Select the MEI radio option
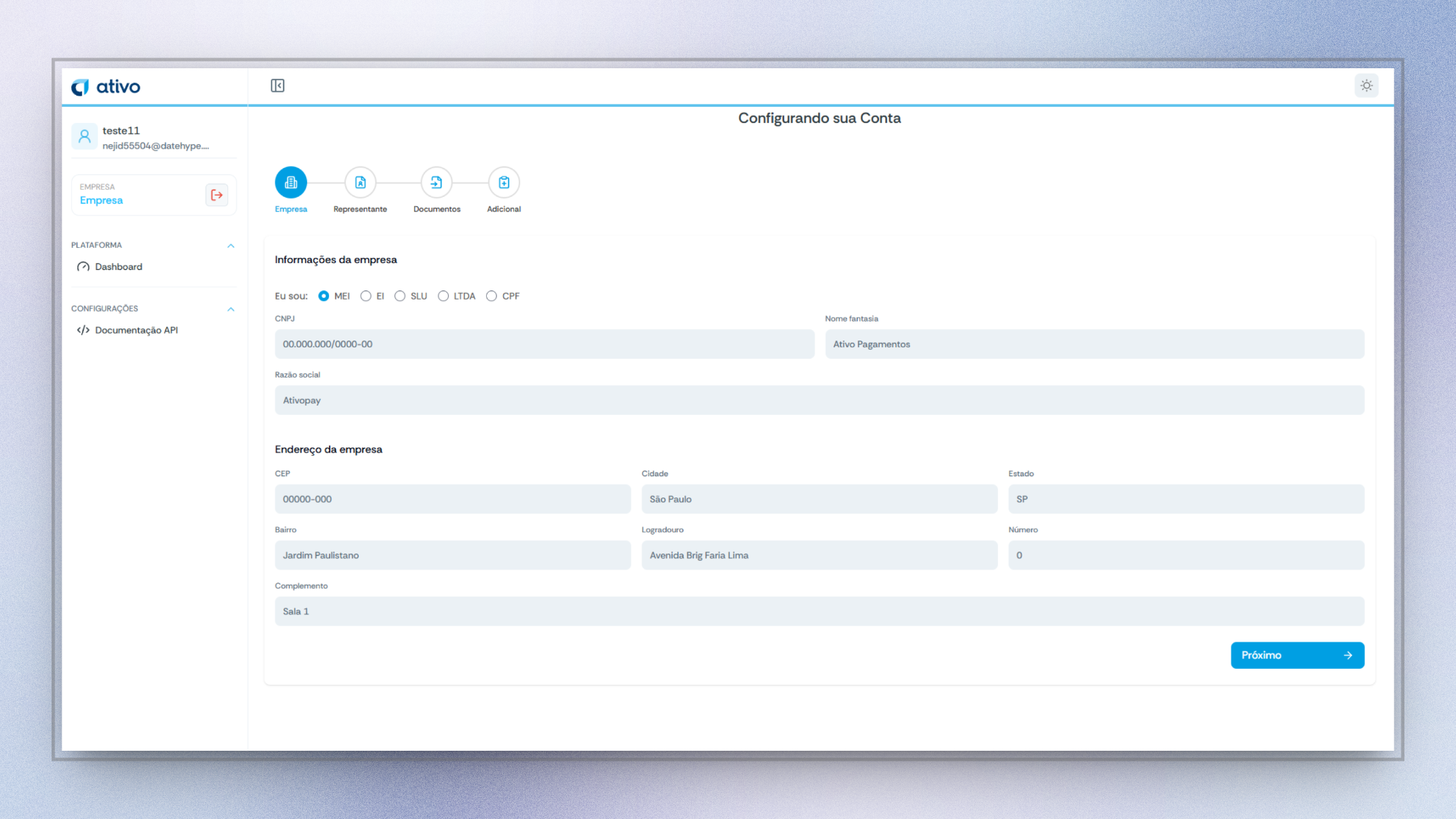 tap(324, 297)
